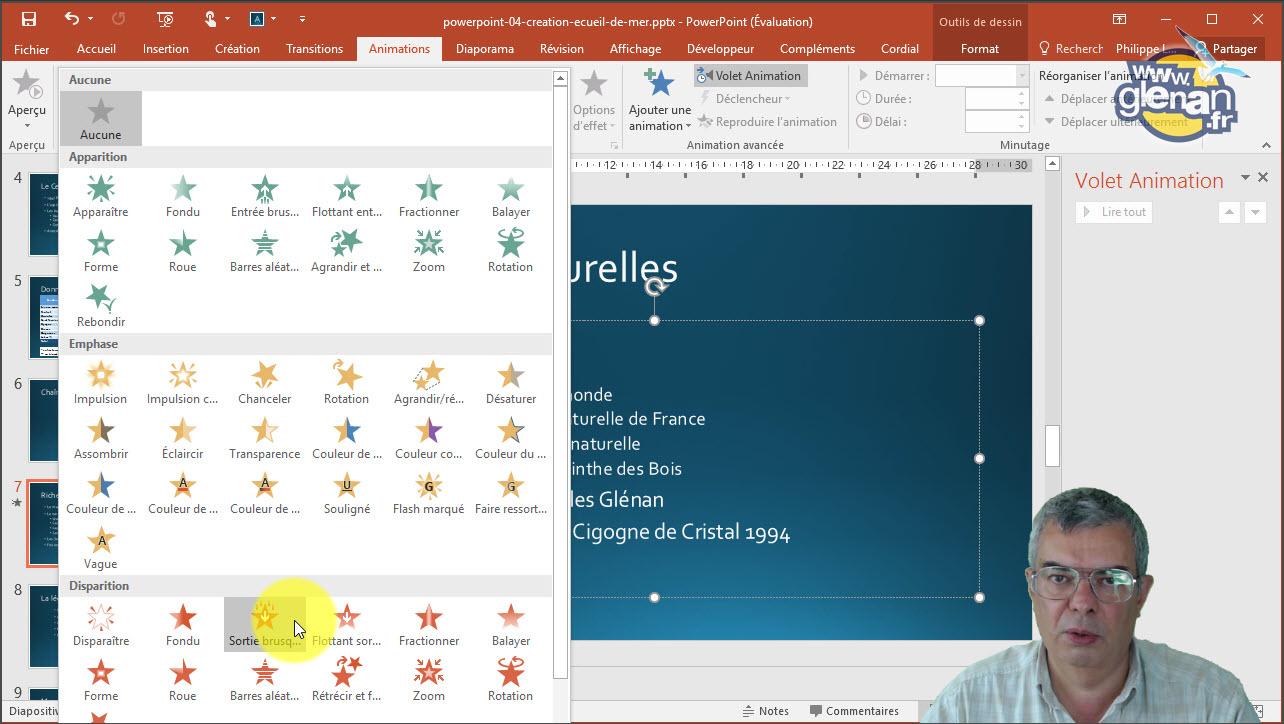Select slide 6 thumbnail

[x=42, y=420]
